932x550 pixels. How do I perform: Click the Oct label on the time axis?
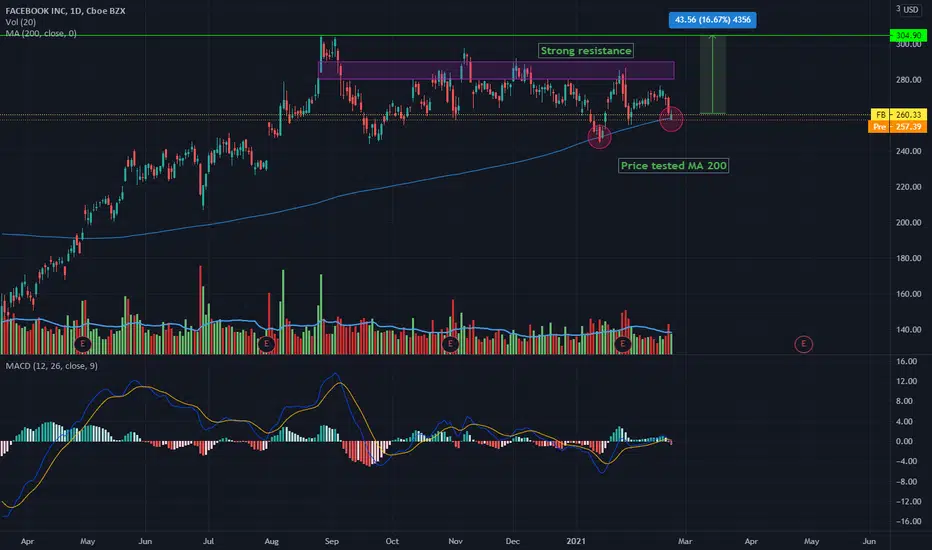(x=392, y=541)
